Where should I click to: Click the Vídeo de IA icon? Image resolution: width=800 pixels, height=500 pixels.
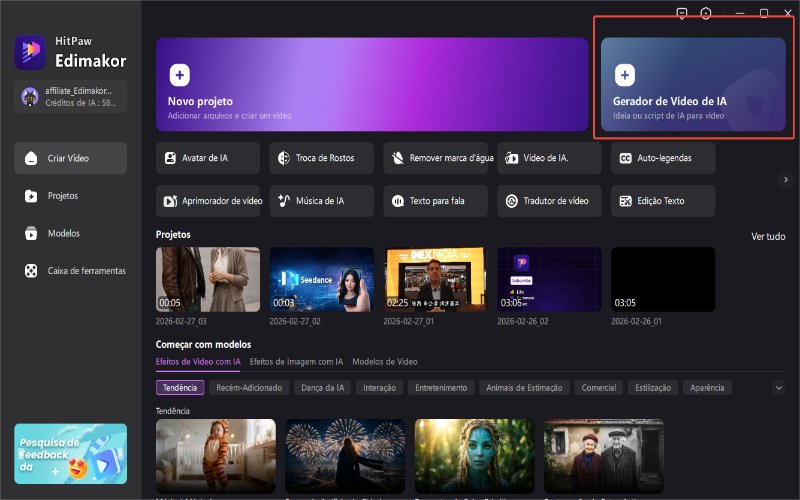pos(512,158)
